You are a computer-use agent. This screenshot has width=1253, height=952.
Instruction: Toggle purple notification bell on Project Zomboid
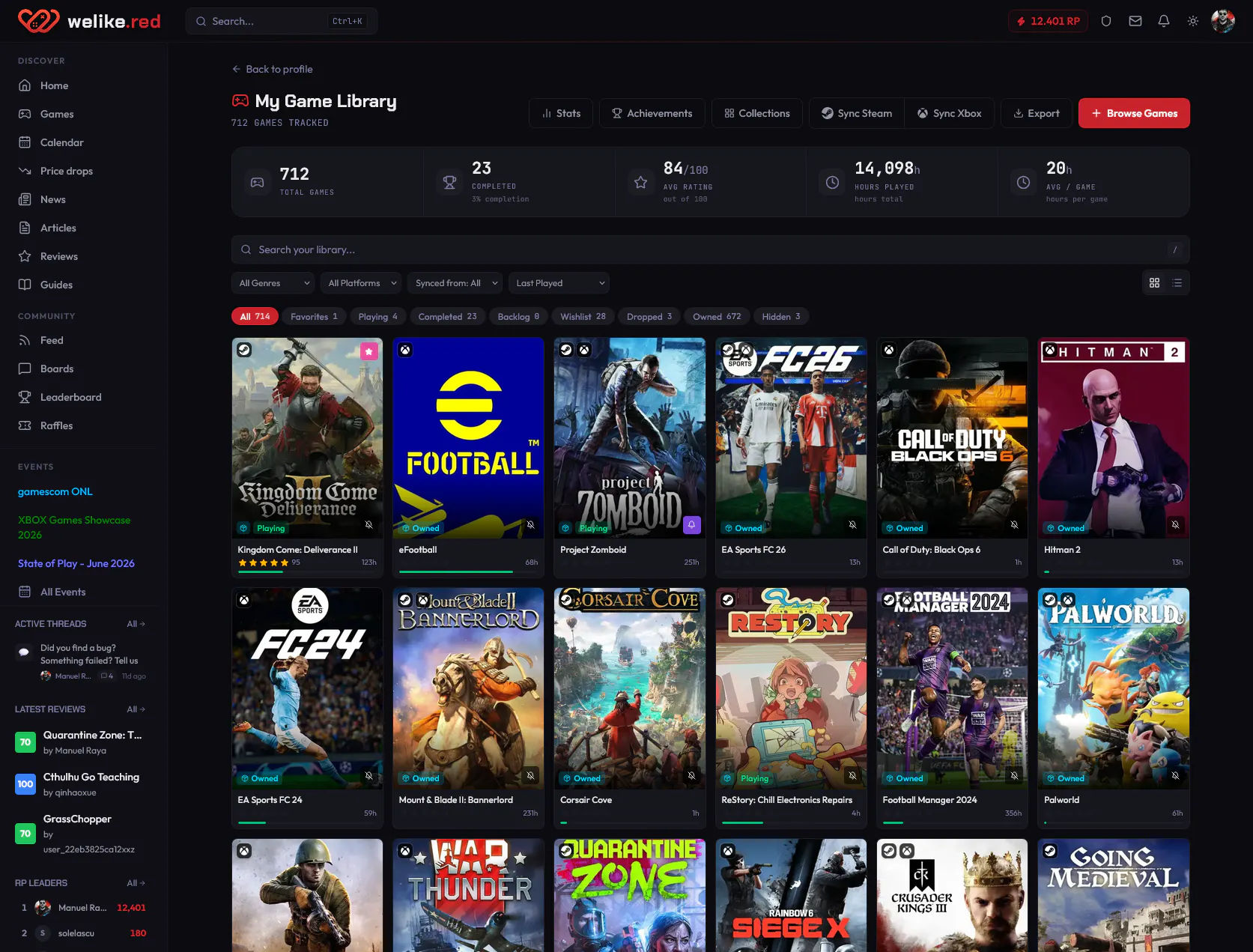point(692,524)
